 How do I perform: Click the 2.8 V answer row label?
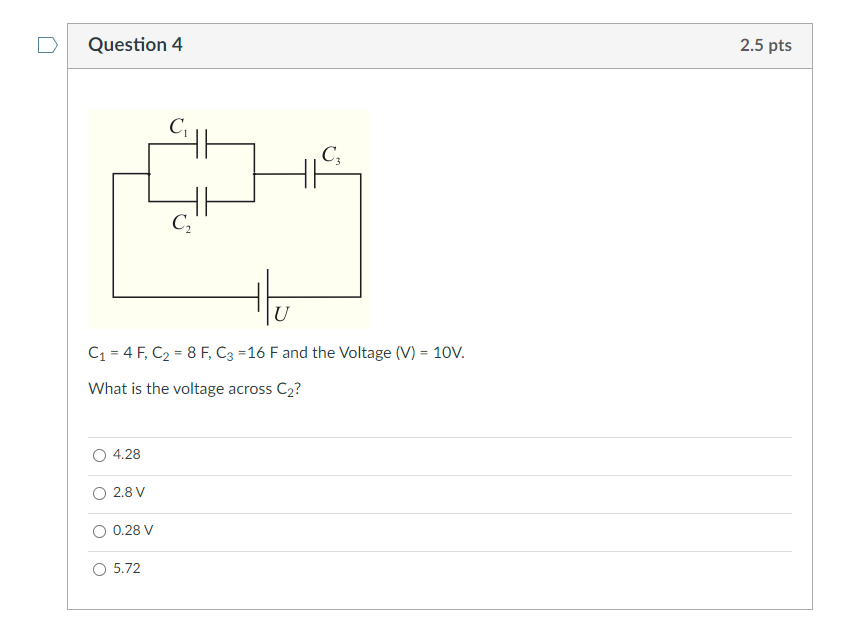[128, 492]
